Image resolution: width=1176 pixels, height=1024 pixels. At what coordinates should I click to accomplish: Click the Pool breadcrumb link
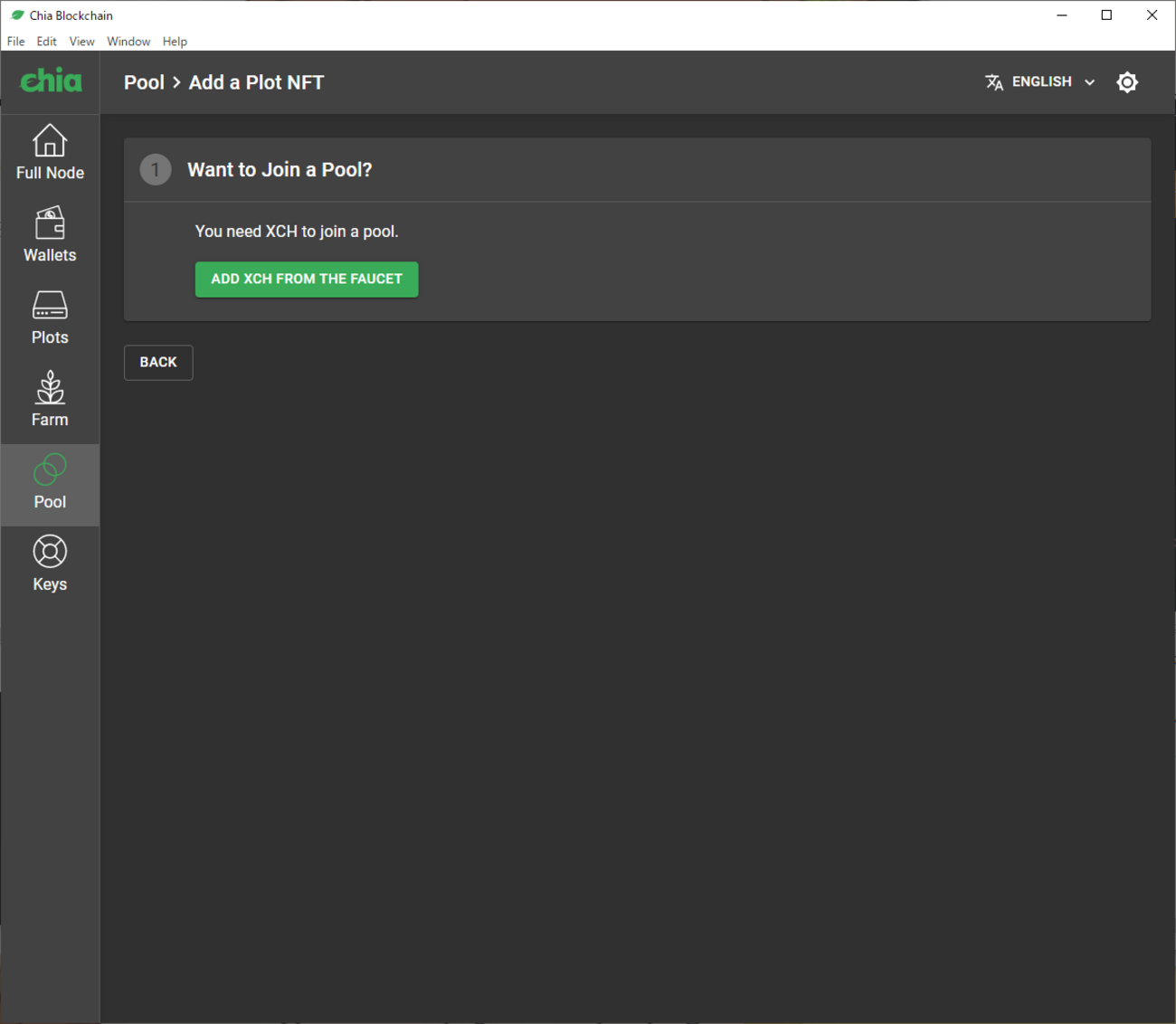click(144, 82)
